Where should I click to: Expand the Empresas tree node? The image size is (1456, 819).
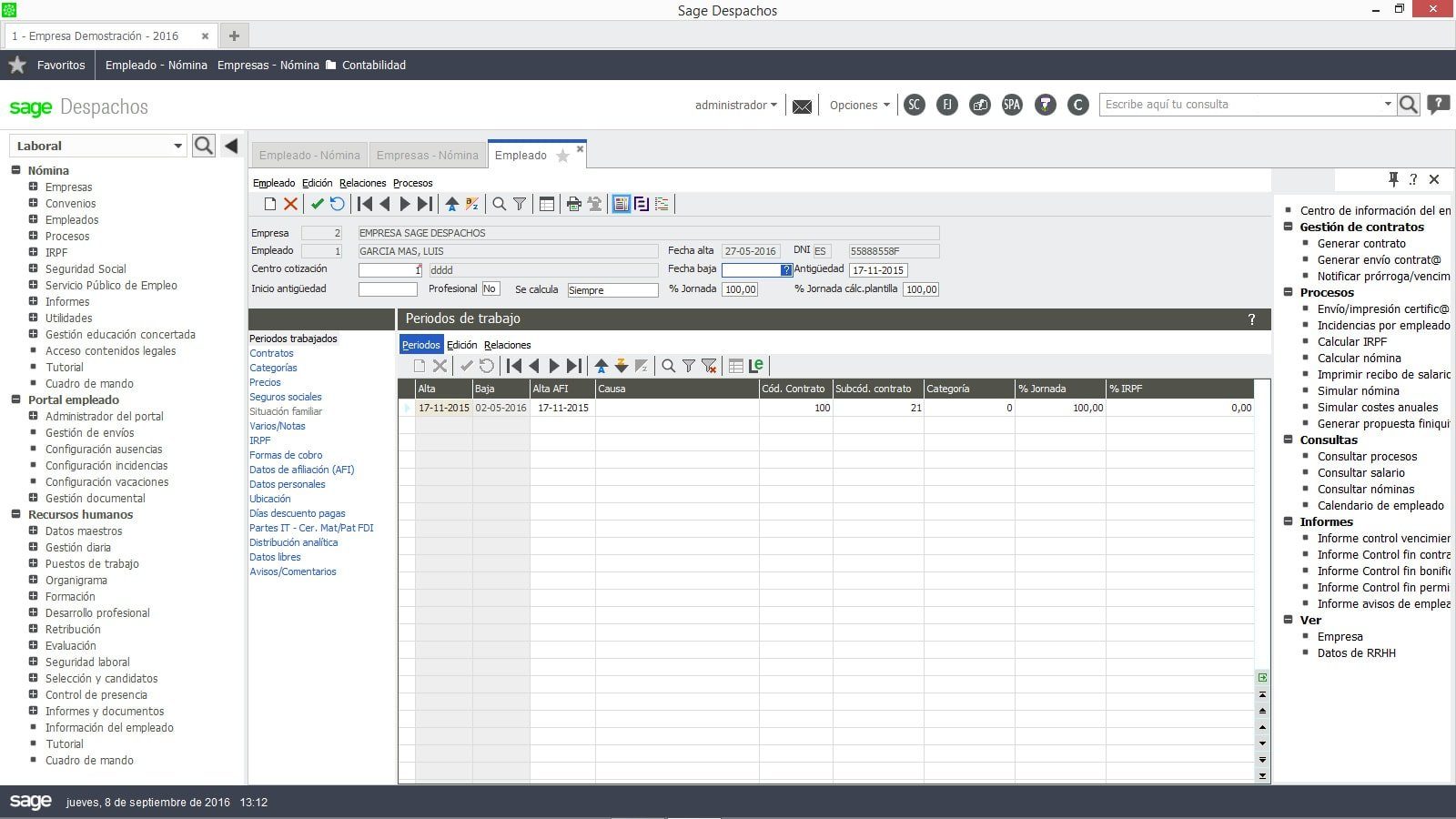34,187
